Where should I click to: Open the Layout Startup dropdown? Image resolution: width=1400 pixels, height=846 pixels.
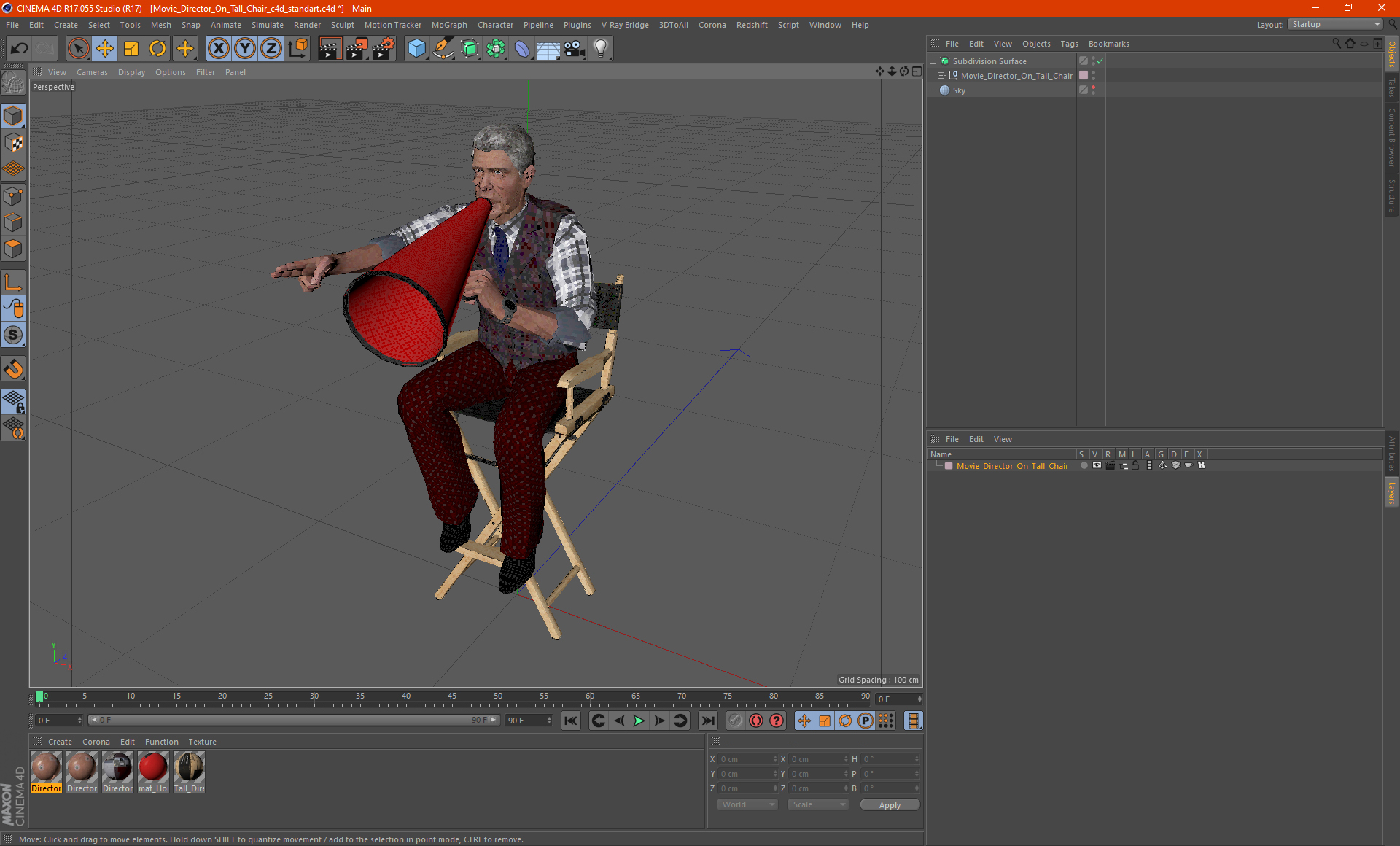click(1335, 25)
